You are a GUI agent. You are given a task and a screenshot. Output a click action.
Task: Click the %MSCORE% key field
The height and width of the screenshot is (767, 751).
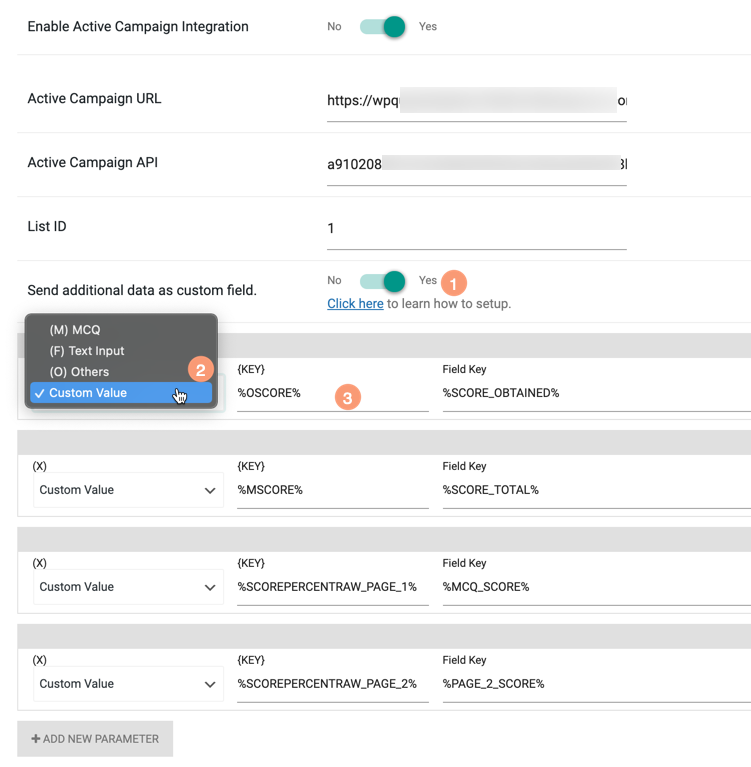click(333, 490)
